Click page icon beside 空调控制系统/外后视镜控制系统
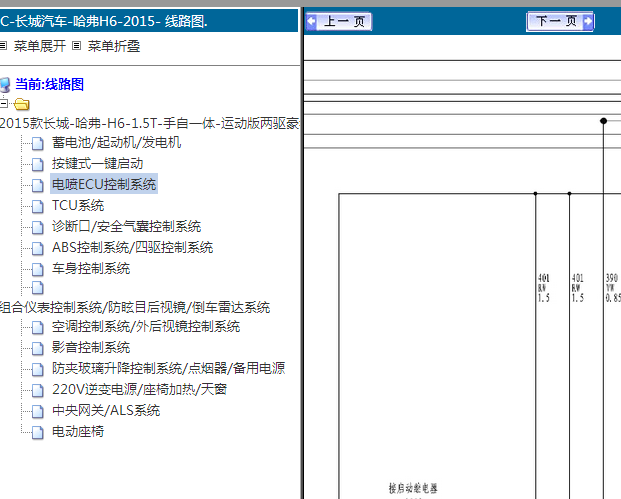This screenshot has width=621, height=499. (38, 328)
